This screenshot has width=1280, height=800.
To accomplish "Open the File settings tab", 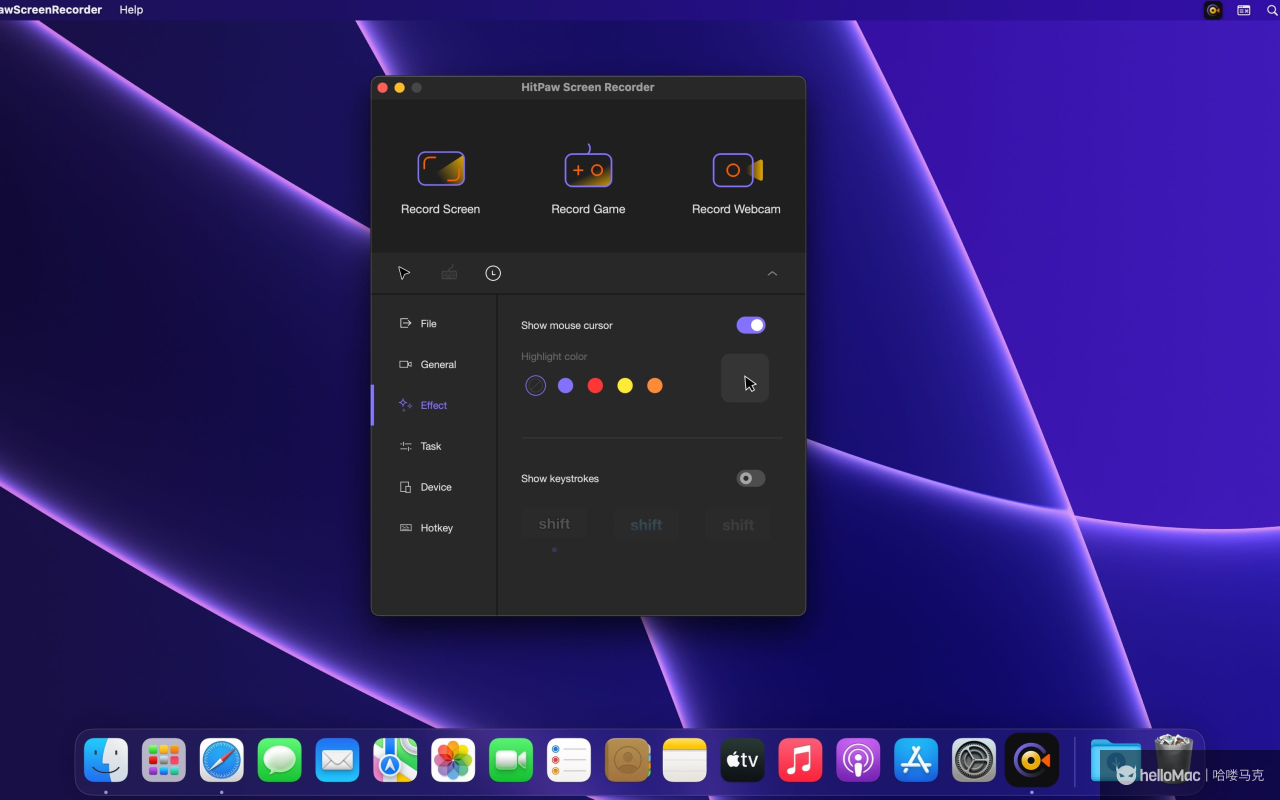I will tap(418, 324).
